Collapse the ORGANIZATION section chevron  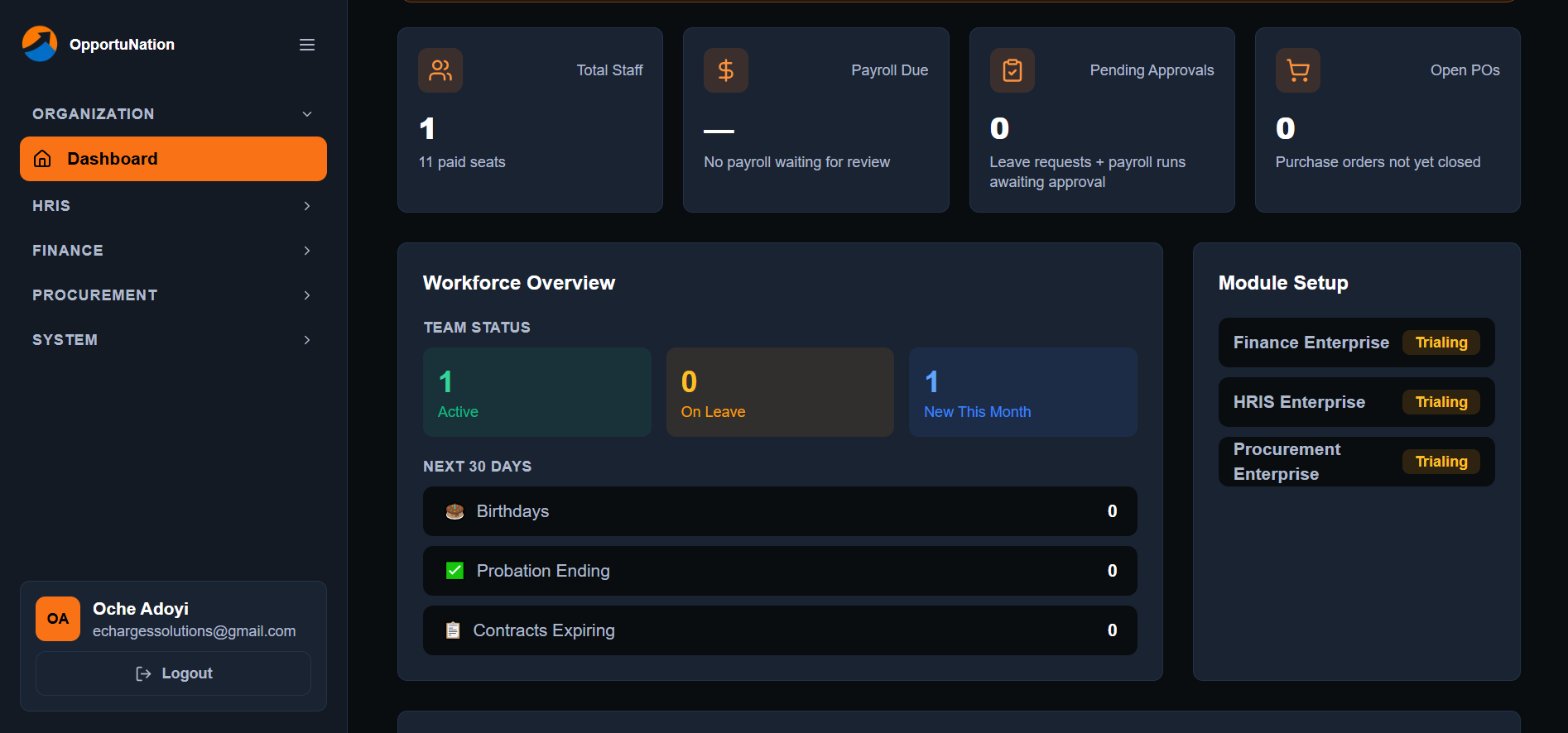click(307, 114)
